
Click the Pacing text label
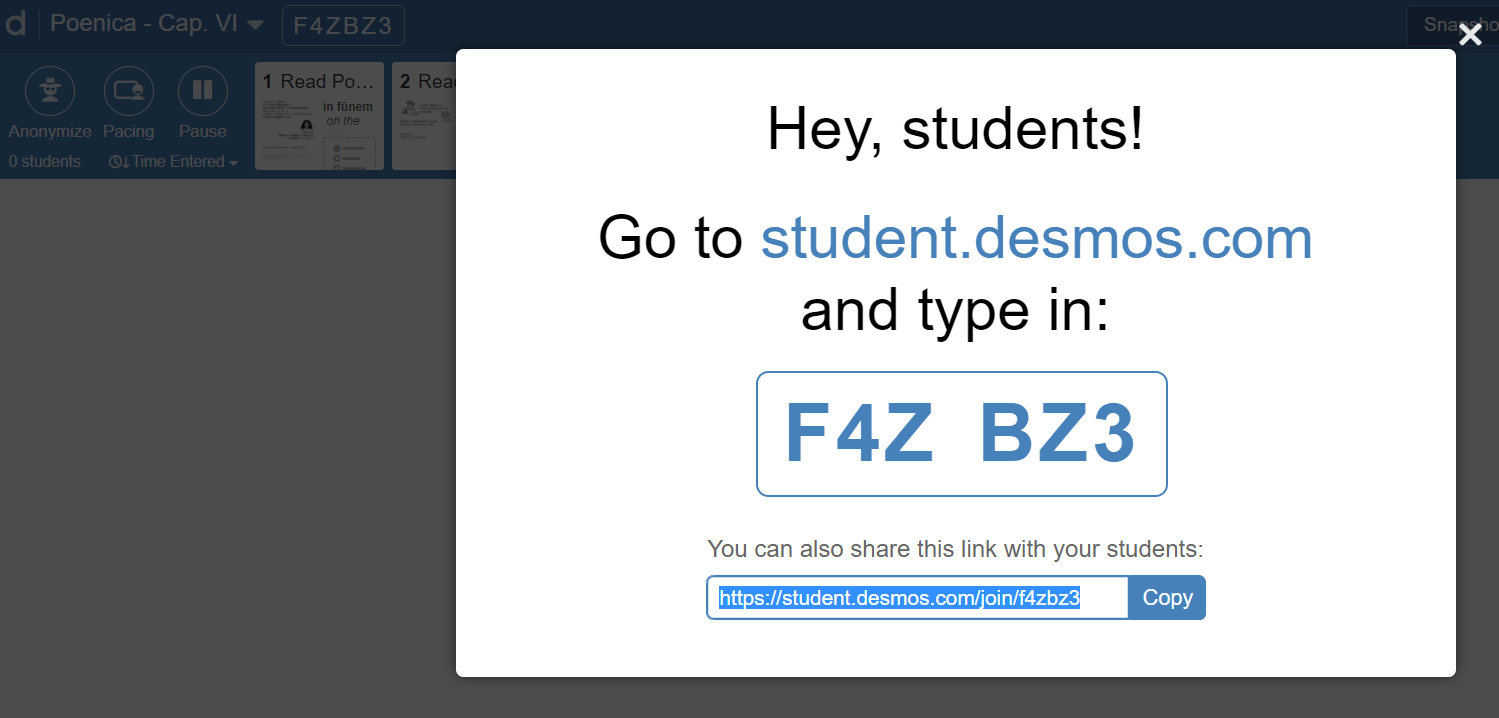click(x=129, y=130)
